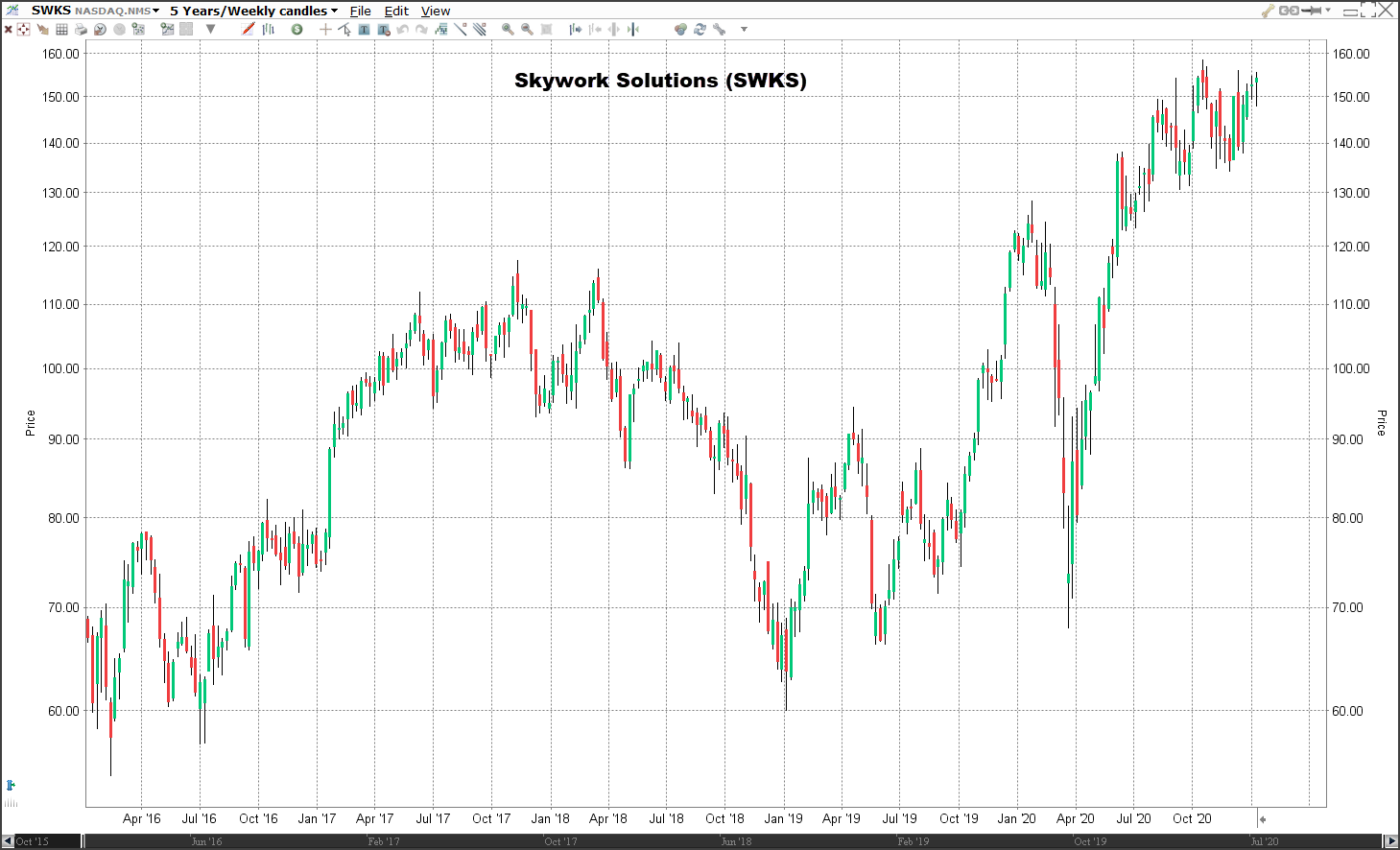
Task: Click the zoom in magnifier icon
Action: click(508, 30)
